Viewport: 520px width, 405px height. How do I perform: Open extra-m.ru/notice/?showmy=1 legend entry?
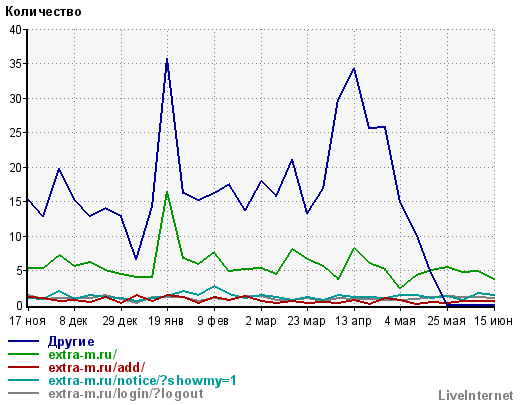(142, 380)
